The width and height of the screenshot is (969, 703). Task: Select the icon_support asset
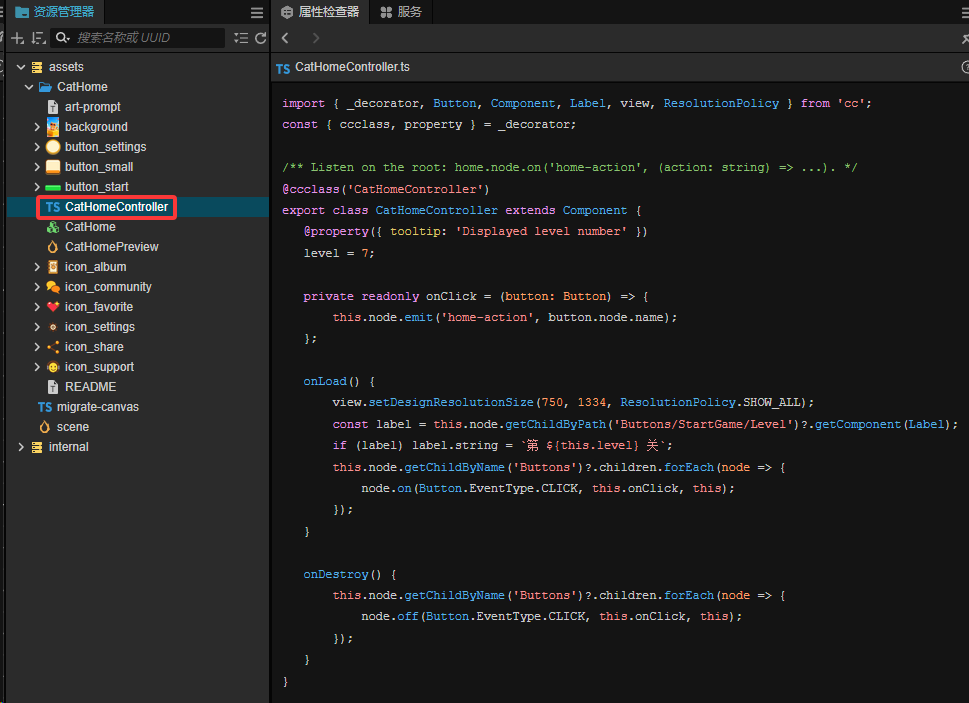coord(138,367)
